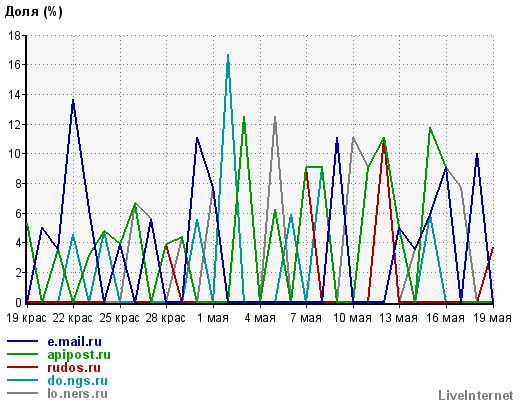Select the 22 крас date label
Image resolution: width=520 pixels, height=405 pixels.
[x=73, y=318]
